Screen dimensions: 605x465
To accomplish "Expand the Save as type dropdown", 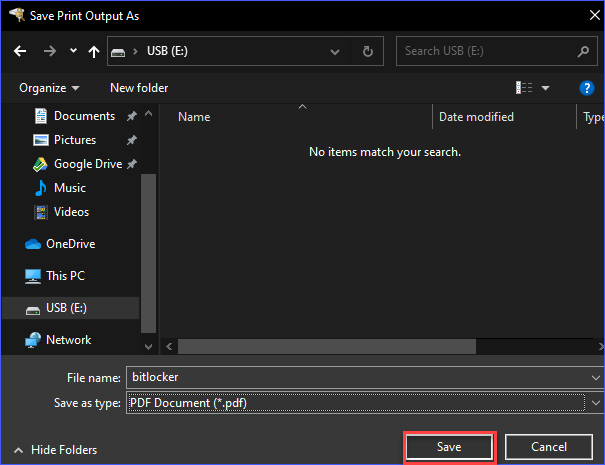I will (x=597, y=402).
